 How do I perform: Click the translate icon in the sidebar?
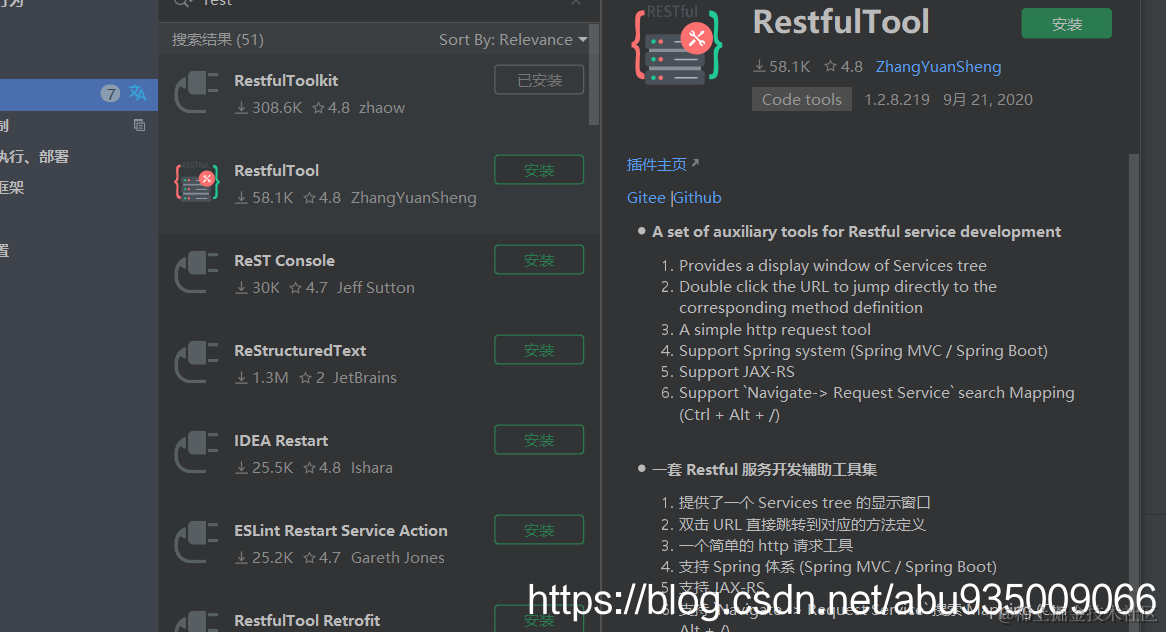click(138, 93)
